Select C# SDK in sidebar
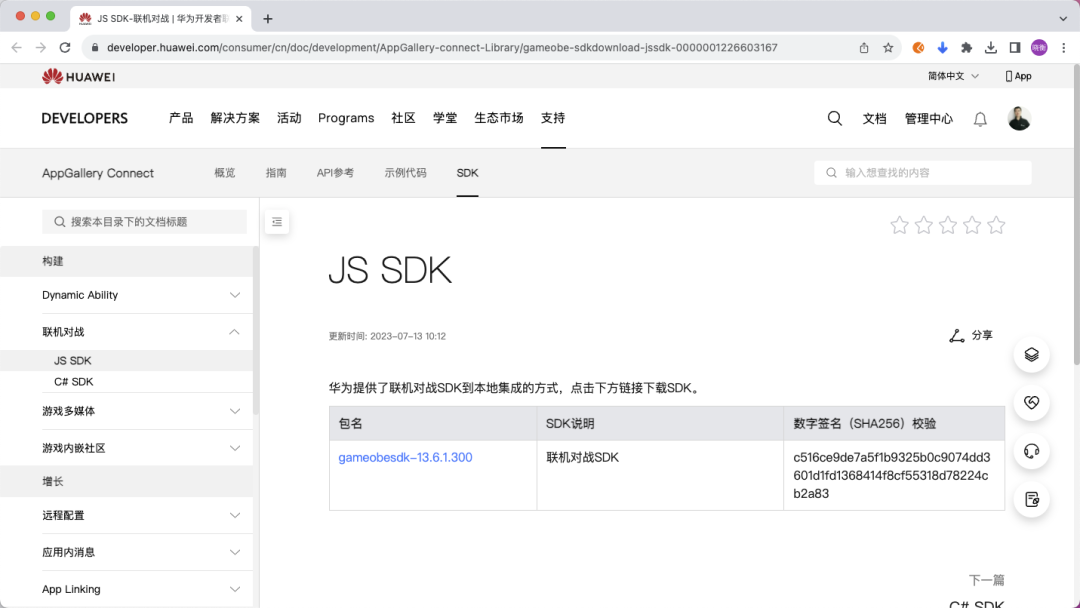This screenshot has height=608, width=1080. coord(74,382)
